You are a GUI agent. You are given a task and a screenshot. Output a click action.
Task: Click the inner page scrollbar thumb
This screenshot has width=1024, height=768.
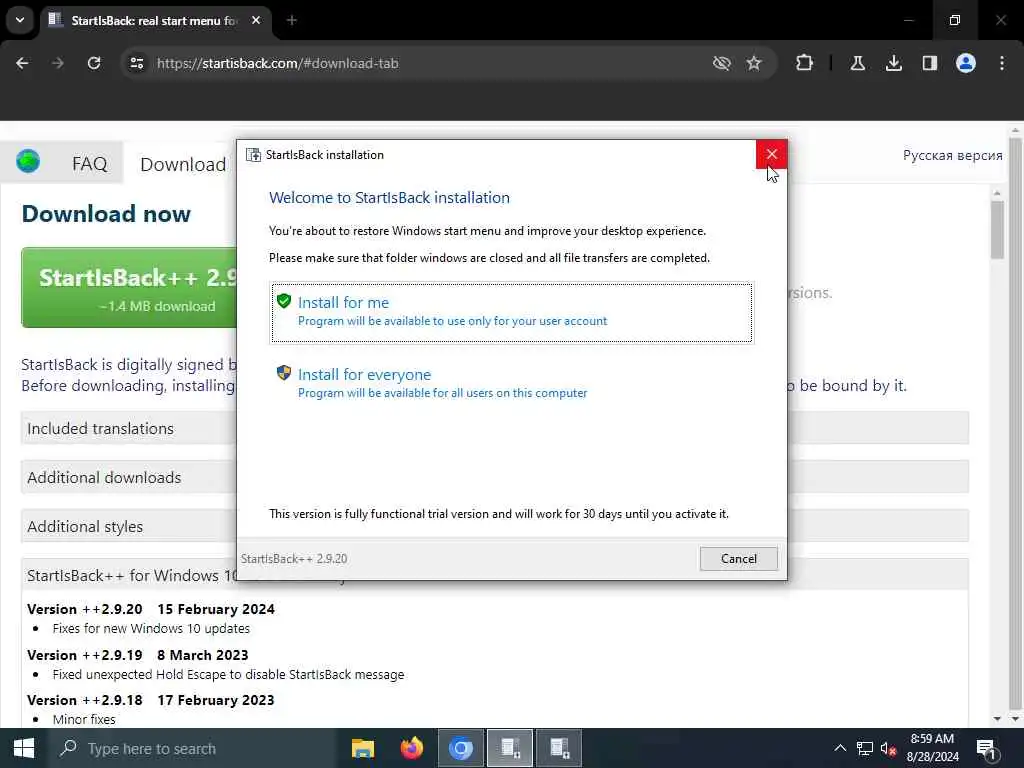click(997, 230)
